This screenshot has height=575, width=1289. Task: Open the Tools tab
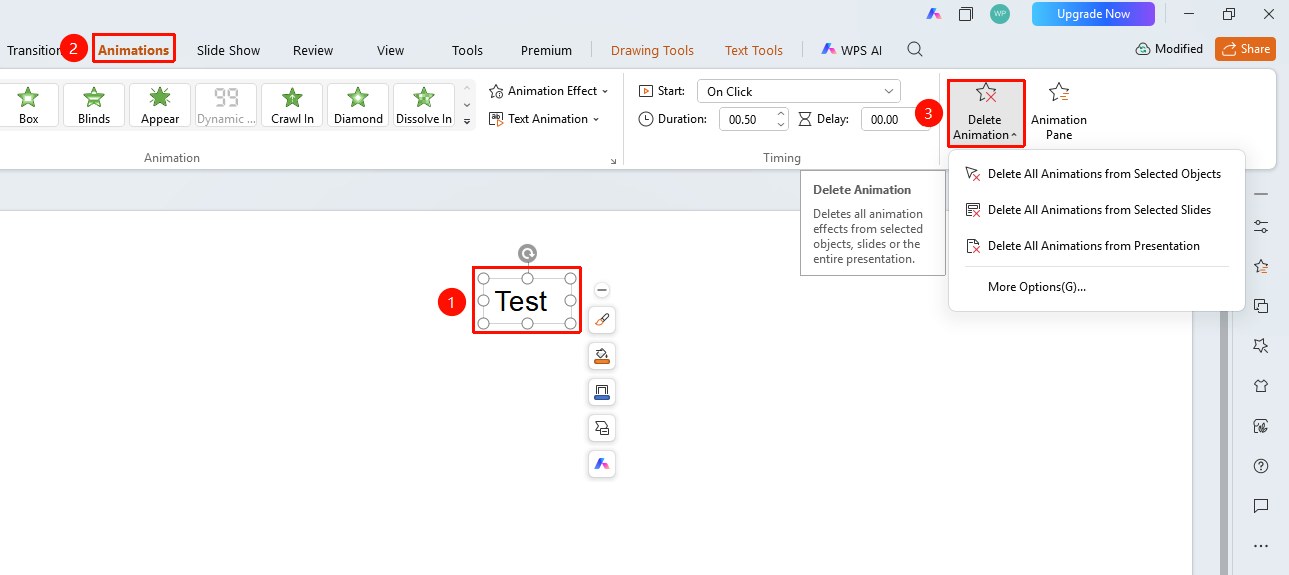click(x=467, y=50)
